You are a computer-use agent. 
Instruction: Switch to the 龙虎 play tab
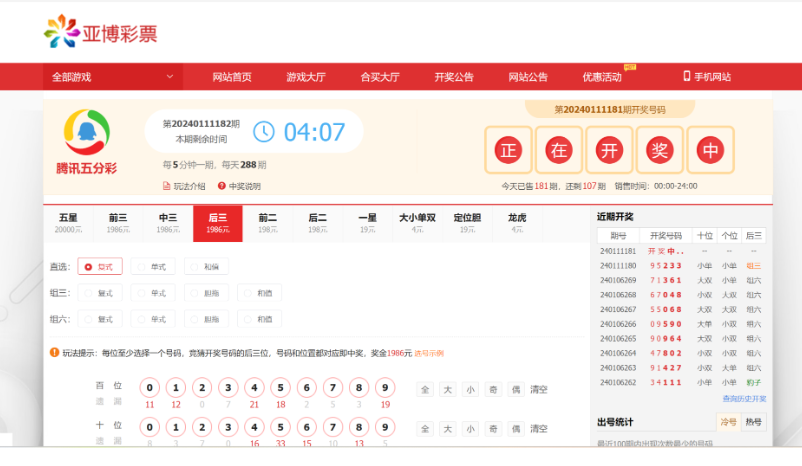tap(517, 223)
